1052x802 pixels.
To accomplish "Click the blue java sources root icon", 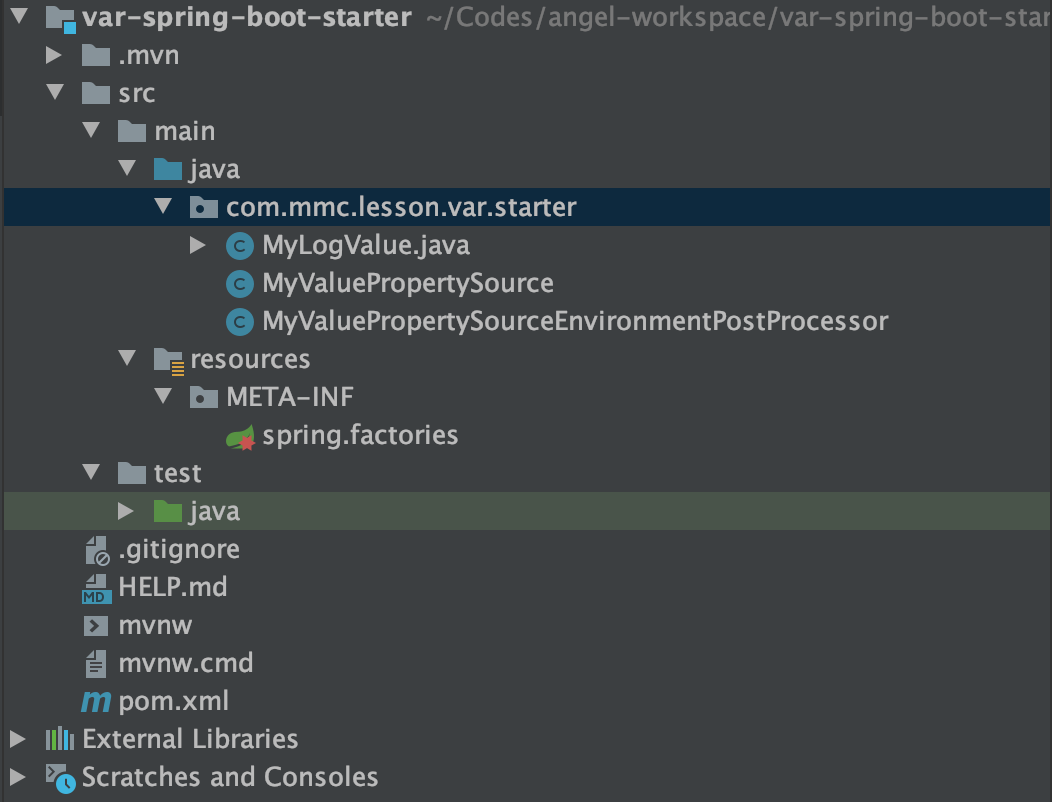I will point(168,169).
